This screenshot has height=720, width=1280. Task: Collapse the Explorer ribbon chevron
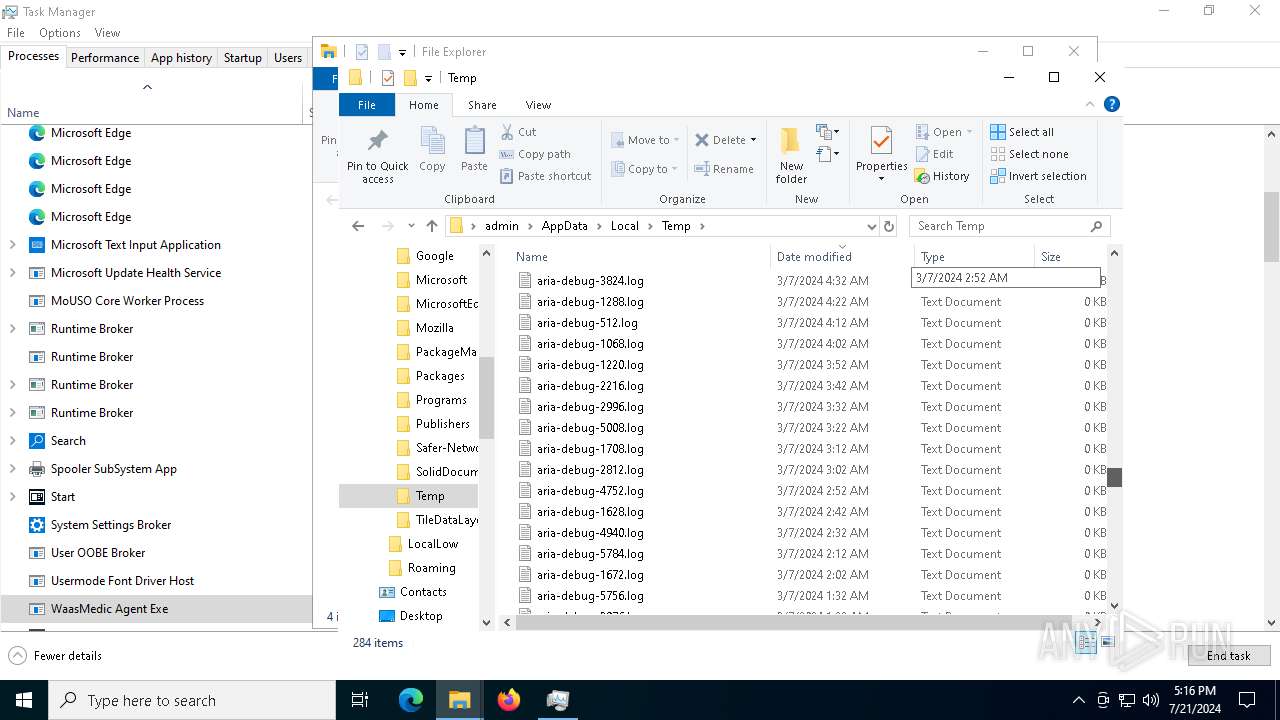(x=1090, y=104)
